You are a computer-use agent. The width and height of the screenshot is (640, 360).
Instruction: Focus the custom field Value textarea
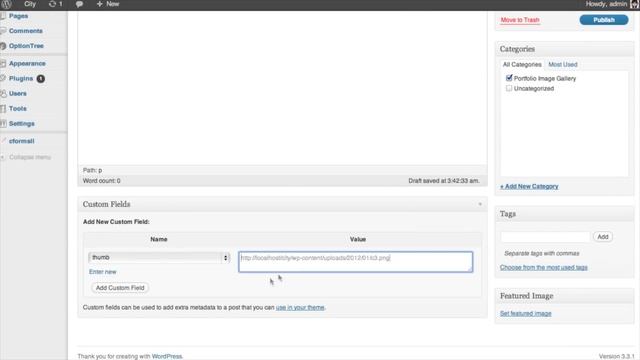(x=356, y=262)
